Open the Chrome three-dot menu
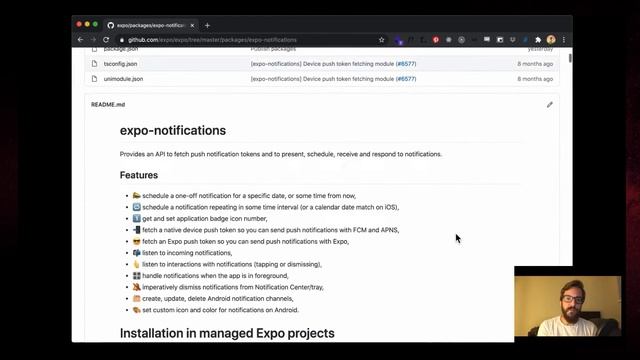 point(564,40)
